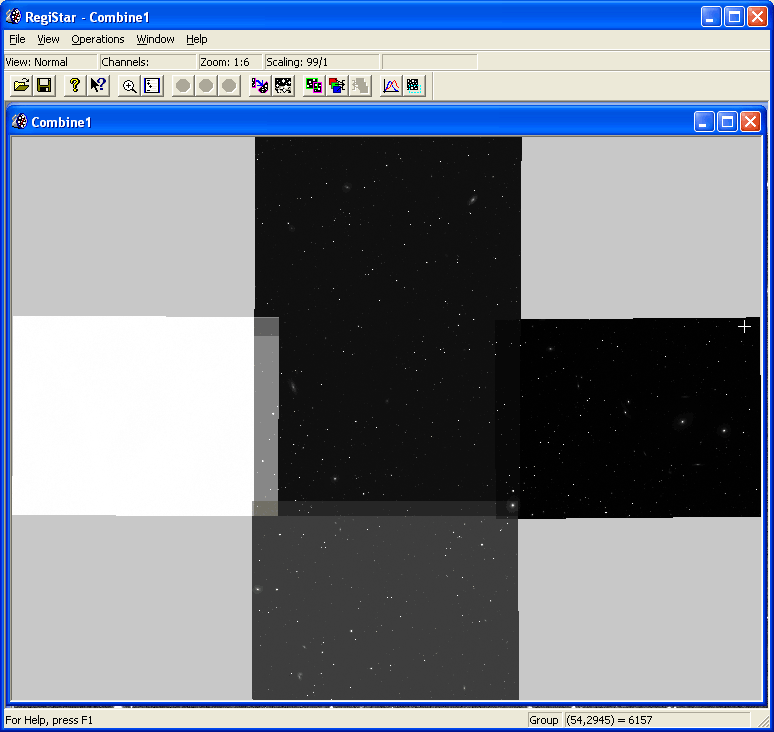The image size is (774, 732).
Task: Click the last toolbar icon with dotted grid
Action: coord(414,86)
